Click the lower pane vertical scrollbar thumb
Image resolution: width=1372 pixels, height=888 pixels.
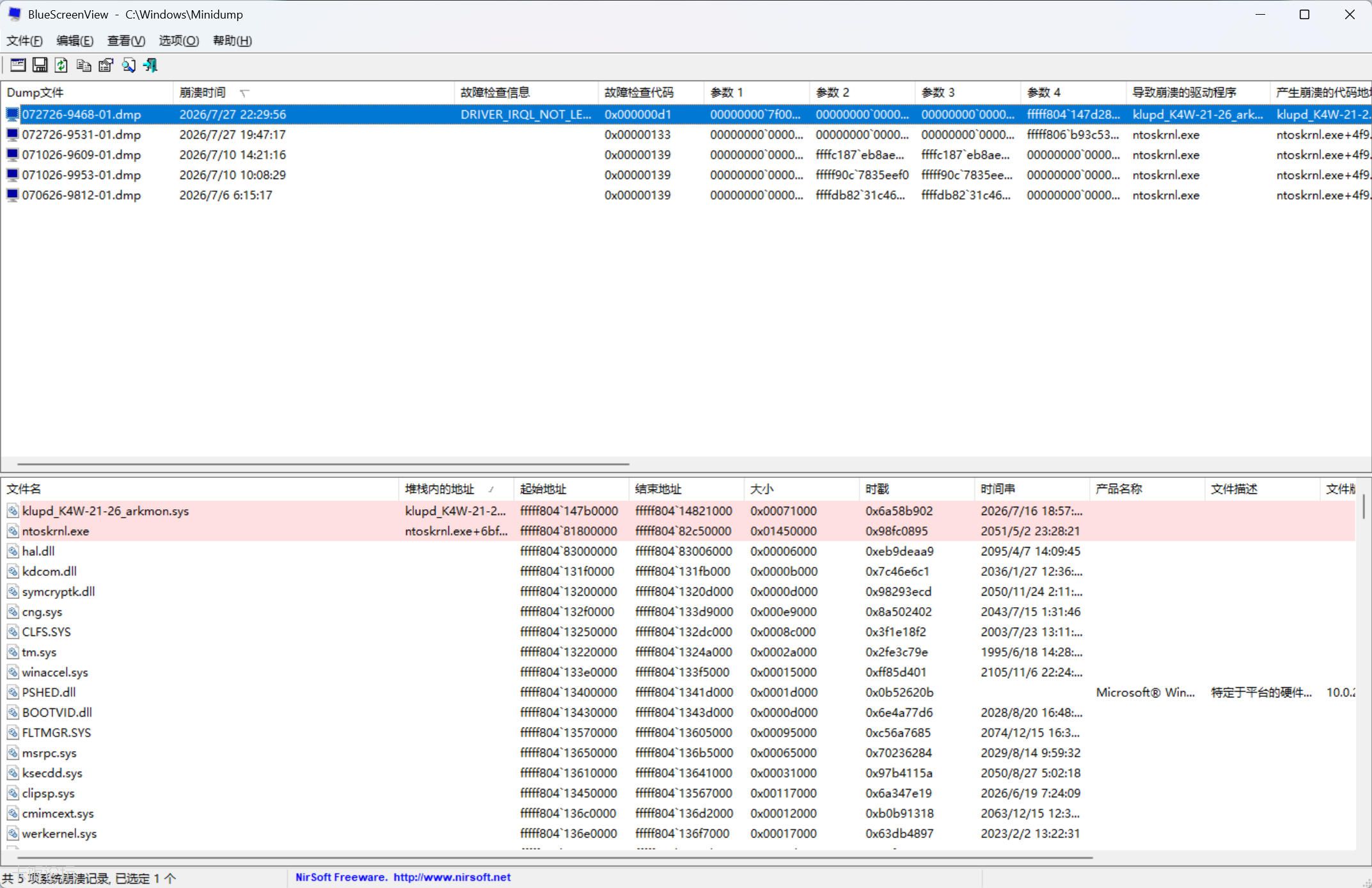pyautogui.click(x=1364, y=506)
